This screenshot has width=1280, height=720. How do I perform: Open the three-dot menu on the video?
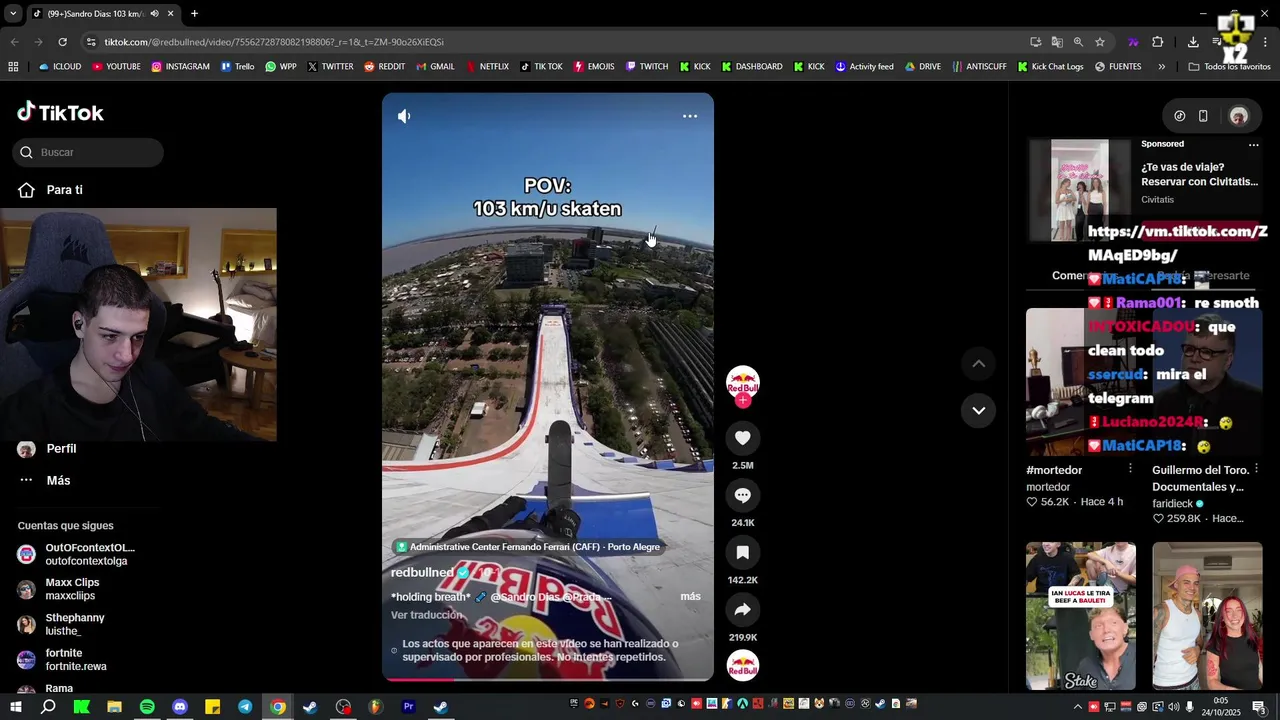[x=690, y=116]
